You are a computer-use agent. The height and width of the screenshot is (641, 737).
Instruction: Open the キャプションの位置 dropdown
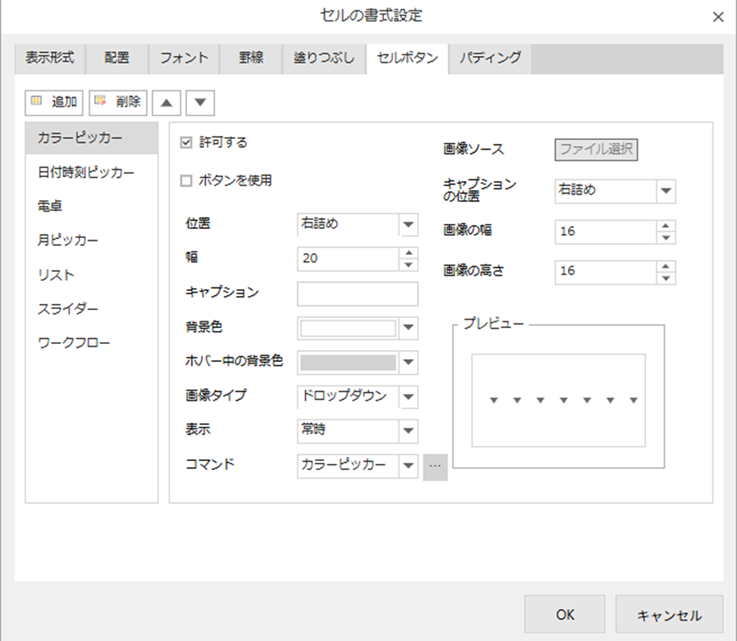pyautogui.click(x=666, y=190)
